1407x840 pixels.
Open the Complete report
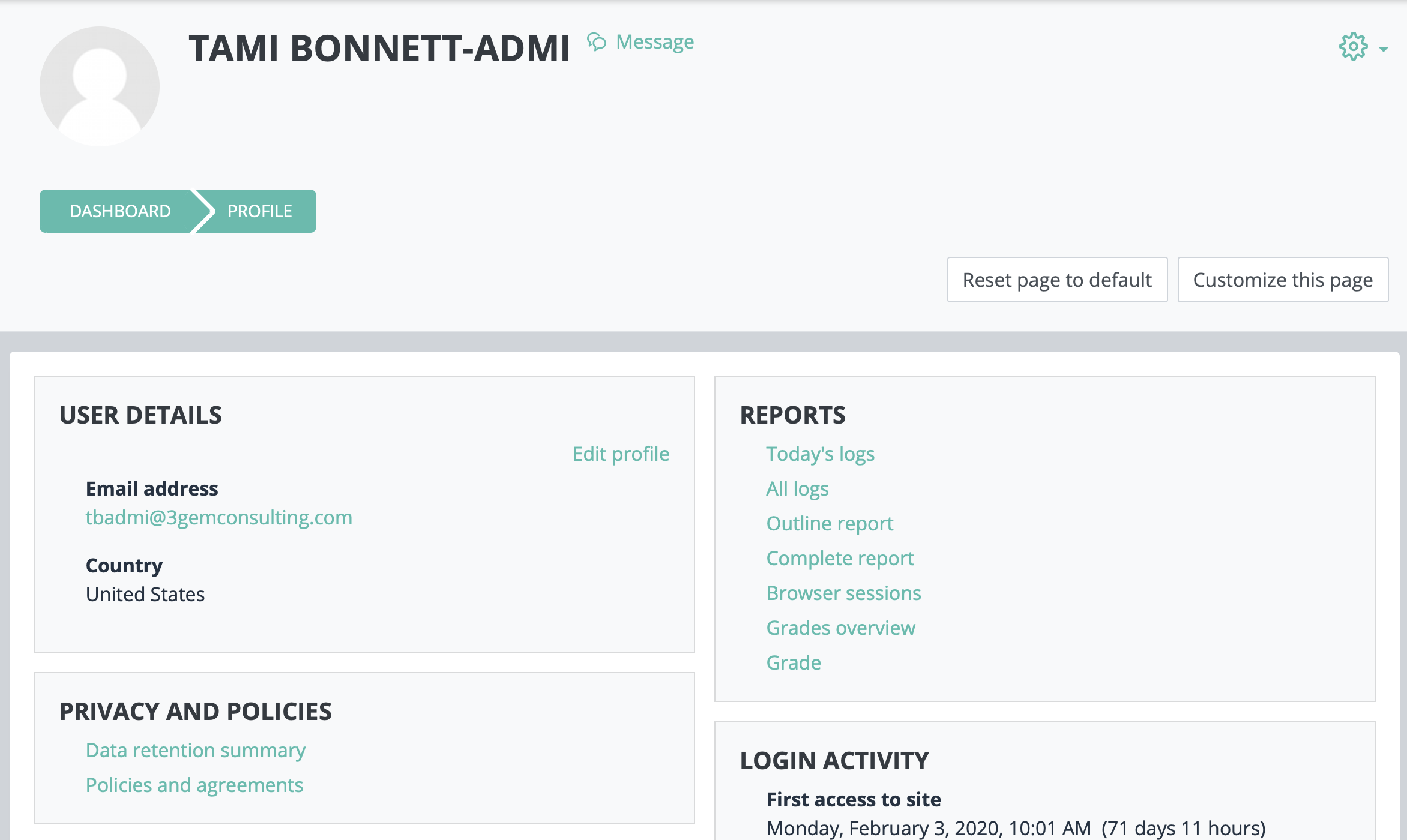pos(840,558)
